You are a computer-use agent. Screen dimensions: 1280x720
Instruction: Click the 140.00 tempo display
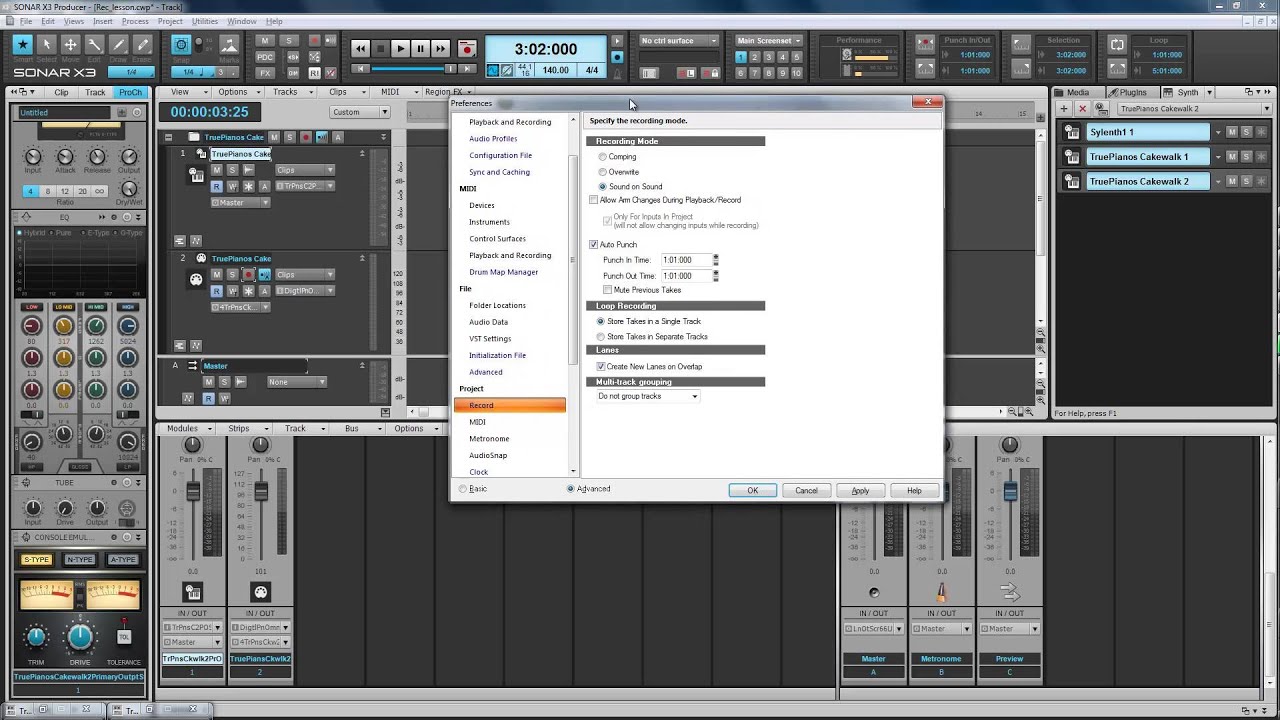tap(555, 71)
